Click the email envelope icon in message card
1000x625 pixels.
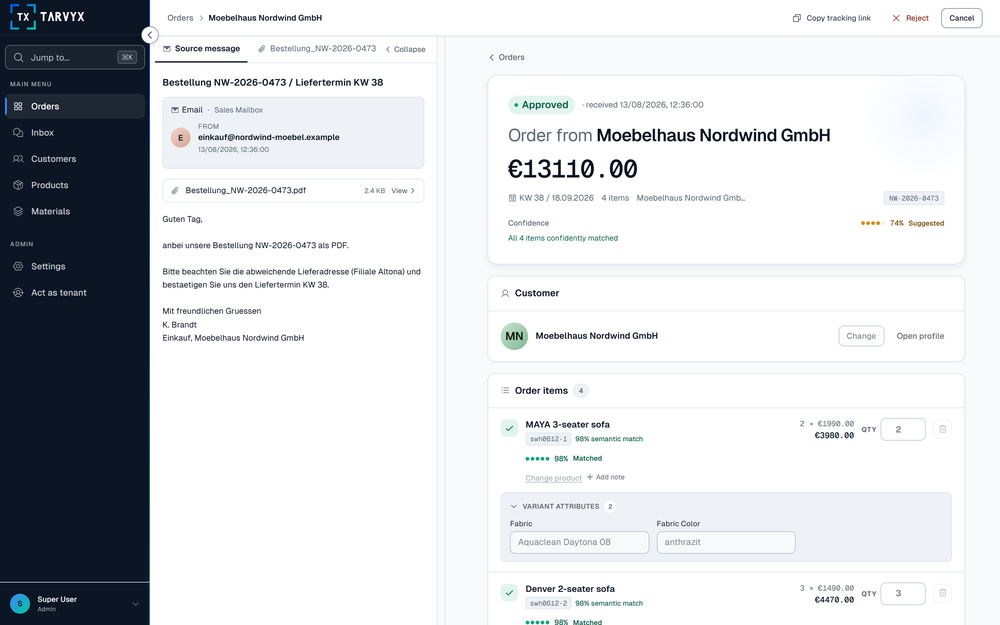click(x=175, y=110)
